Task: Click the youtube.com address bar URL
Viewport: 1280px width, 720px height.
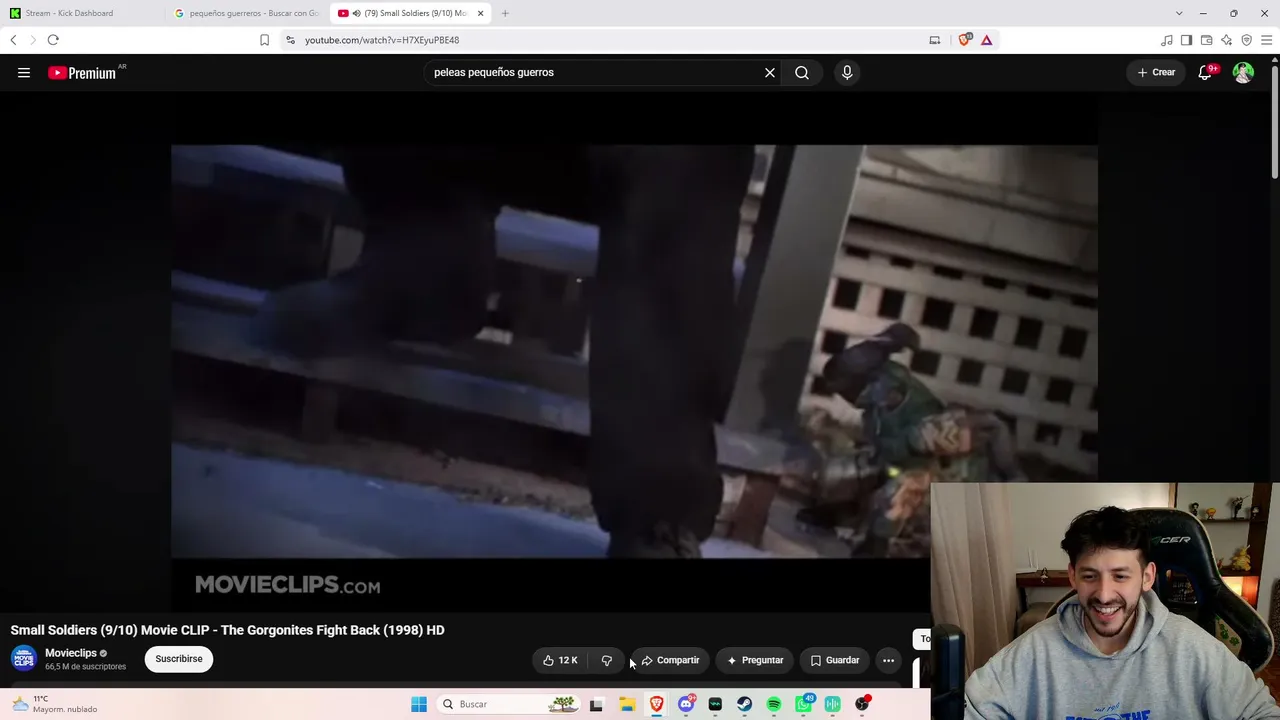Action: click(x=382, y=40)
